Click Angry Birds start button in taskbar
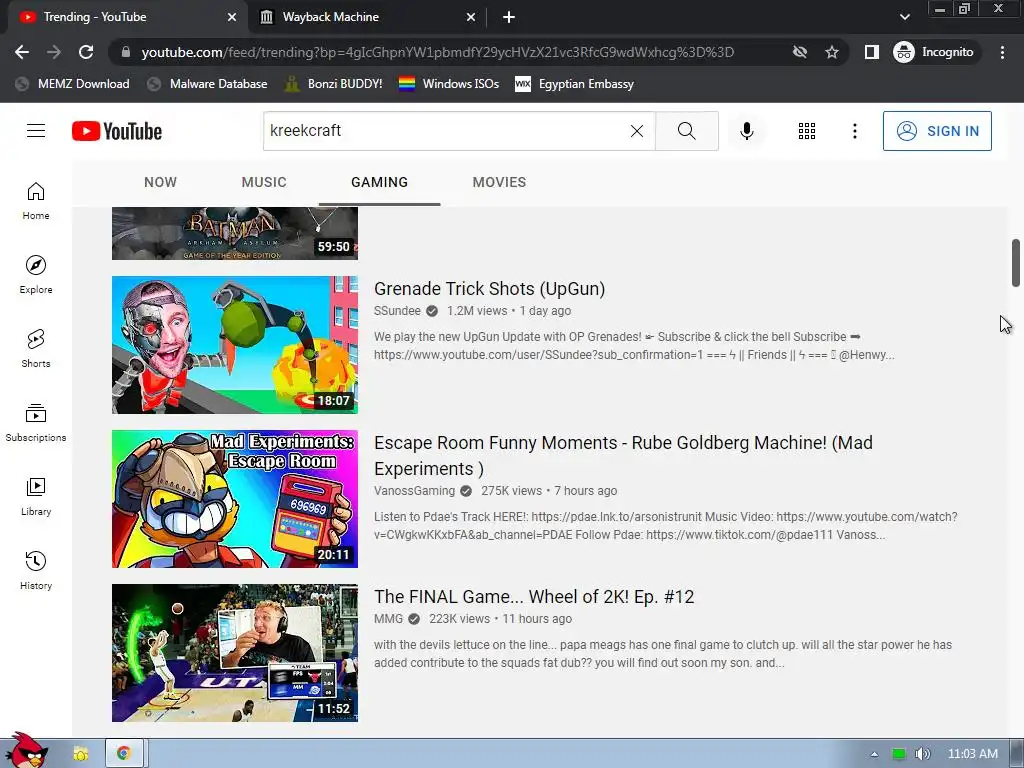Viewport: 1024px width, 768px height. click(x=26, y=751)
